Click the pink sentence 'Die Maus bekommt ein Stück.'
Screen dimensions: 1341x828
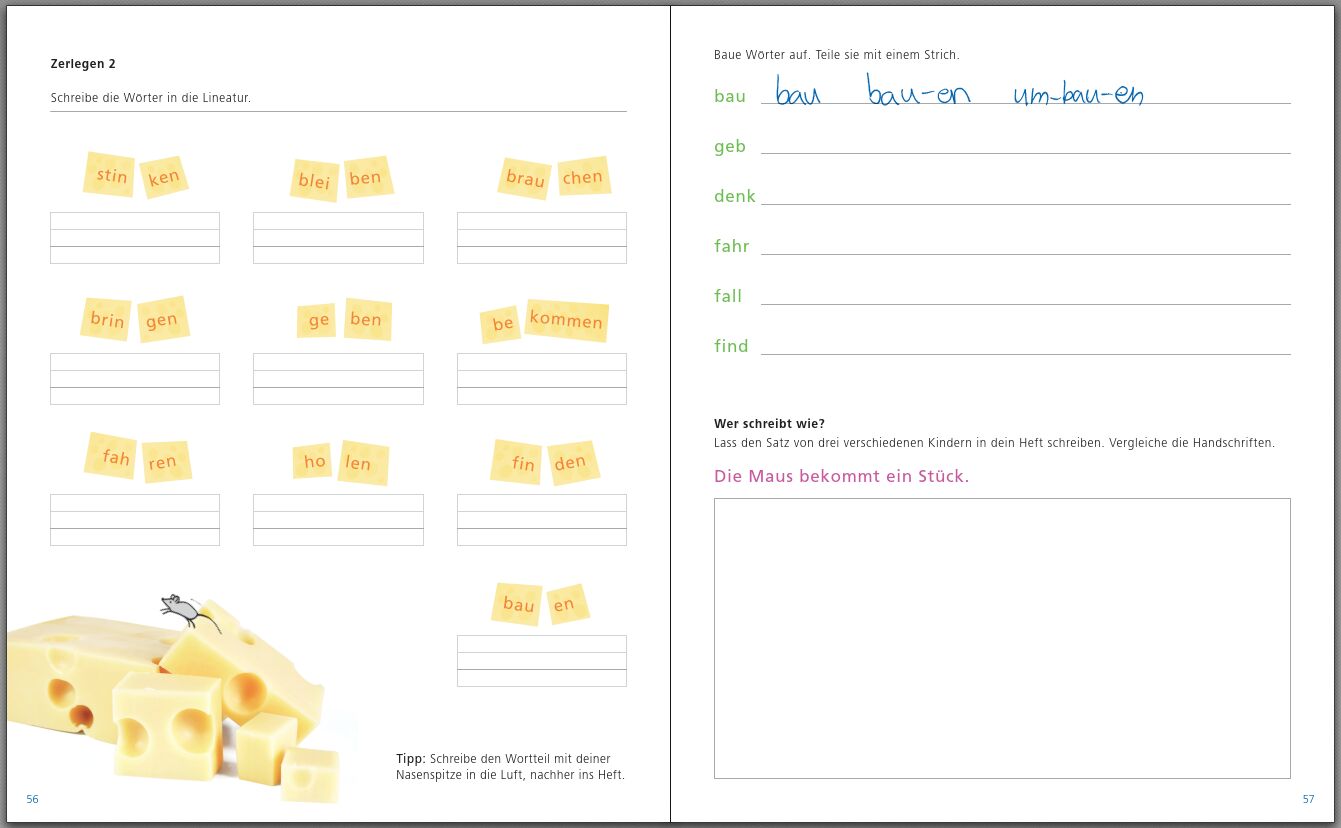(841, 476)
